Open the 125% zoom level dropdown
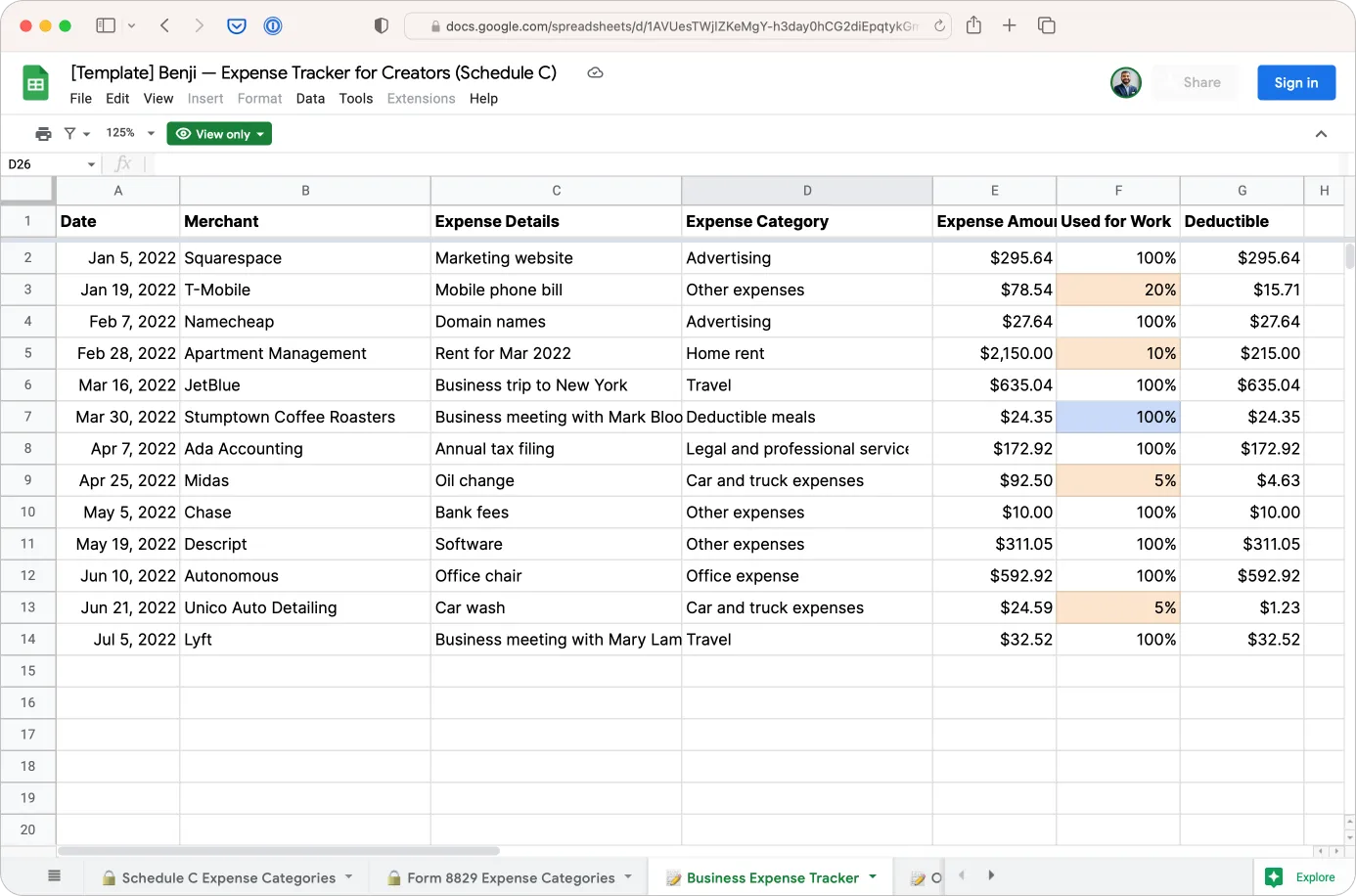This screenshot has width=1356, height=896. (x=127, y=133)
